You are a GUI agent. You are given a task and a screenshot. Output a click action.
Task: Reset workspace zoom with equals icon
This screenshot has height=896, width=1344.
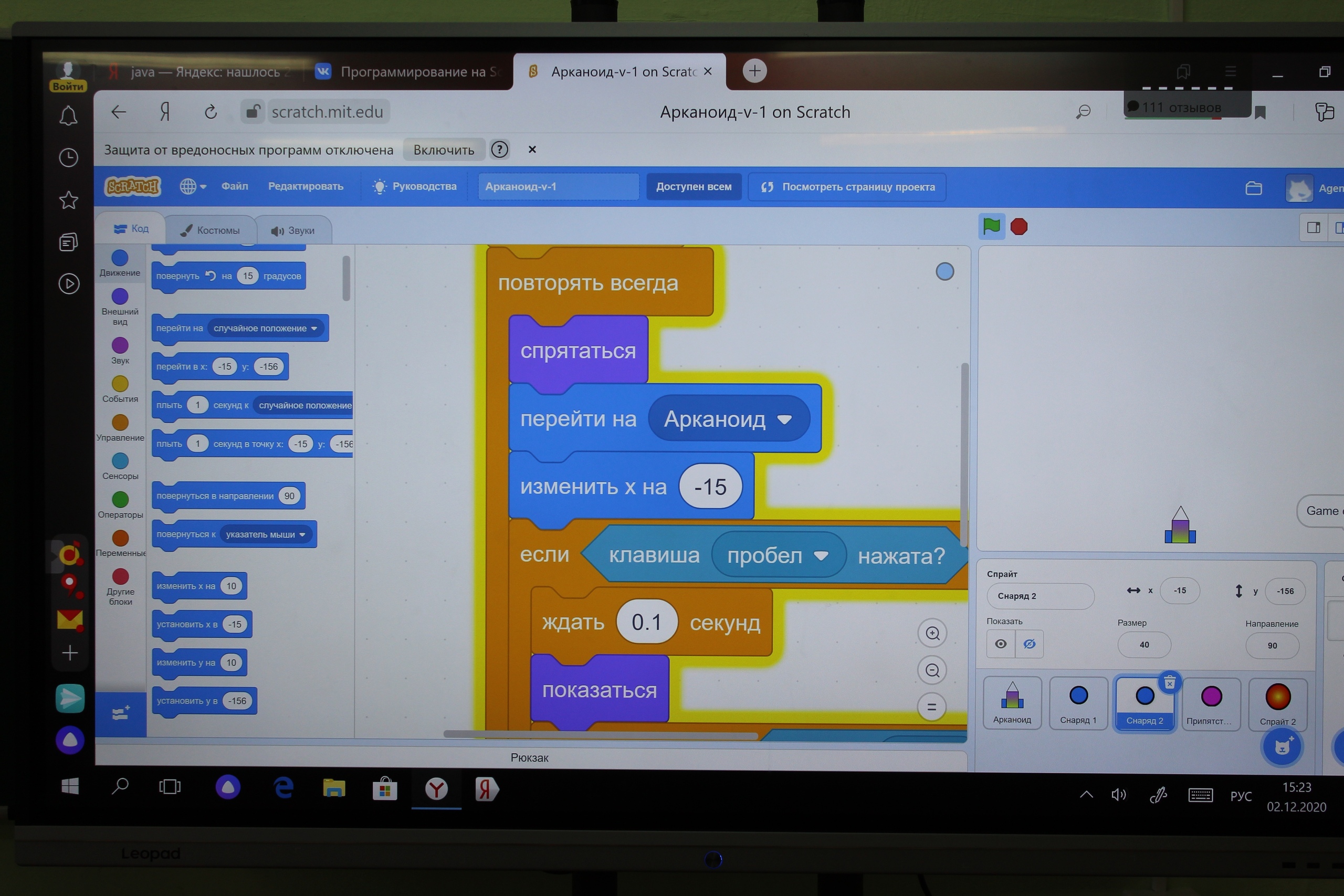click(x=931, y=708)
